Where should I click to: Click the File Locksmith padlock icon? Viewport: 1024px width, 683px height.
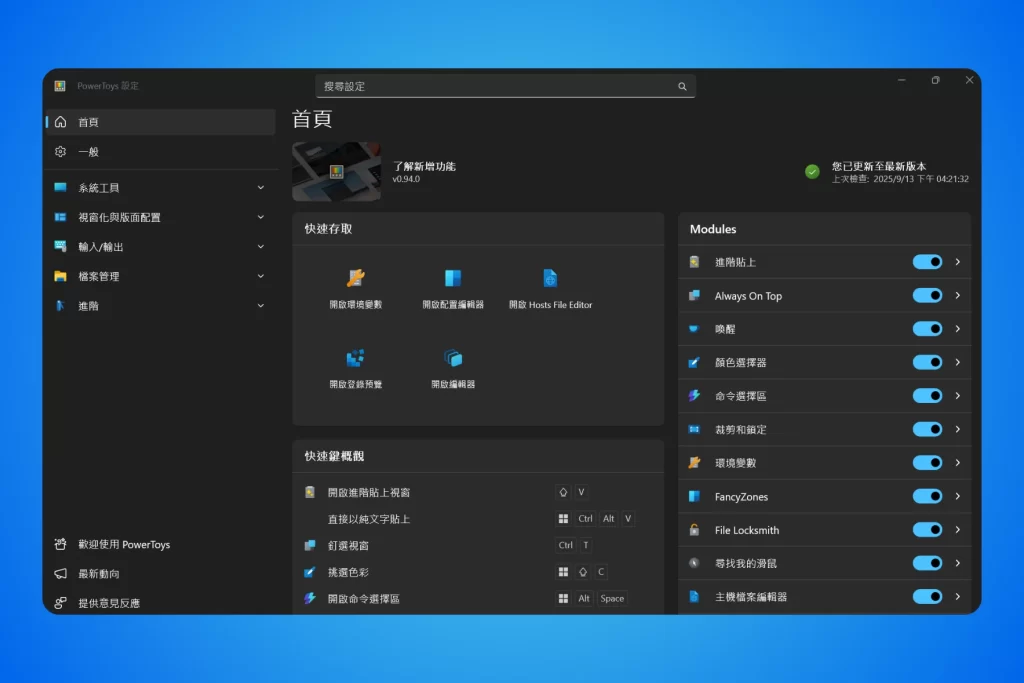click(x=693, y=529)
